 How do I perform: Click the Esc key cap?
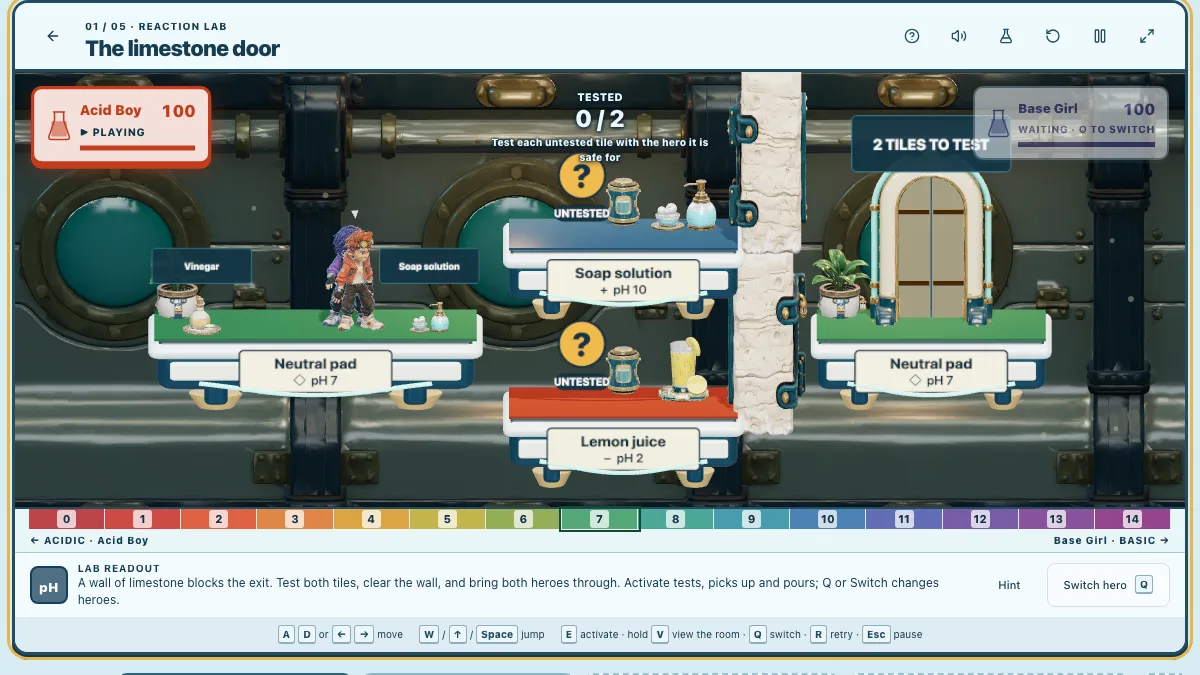(877, 634)
